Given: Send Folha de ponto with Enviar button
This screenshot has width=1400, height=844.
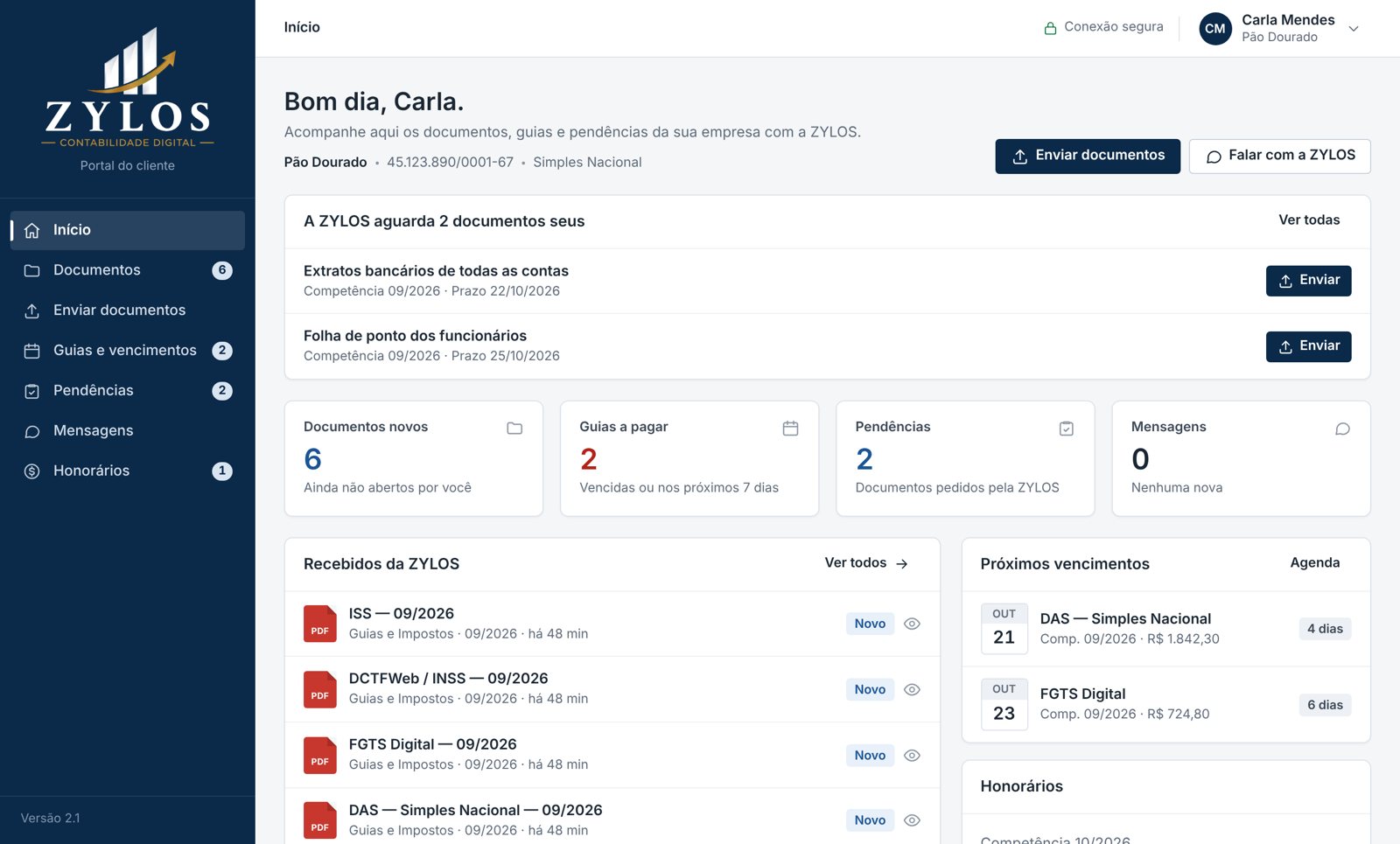Looking at the screenshot, I should pos(1308,346).
